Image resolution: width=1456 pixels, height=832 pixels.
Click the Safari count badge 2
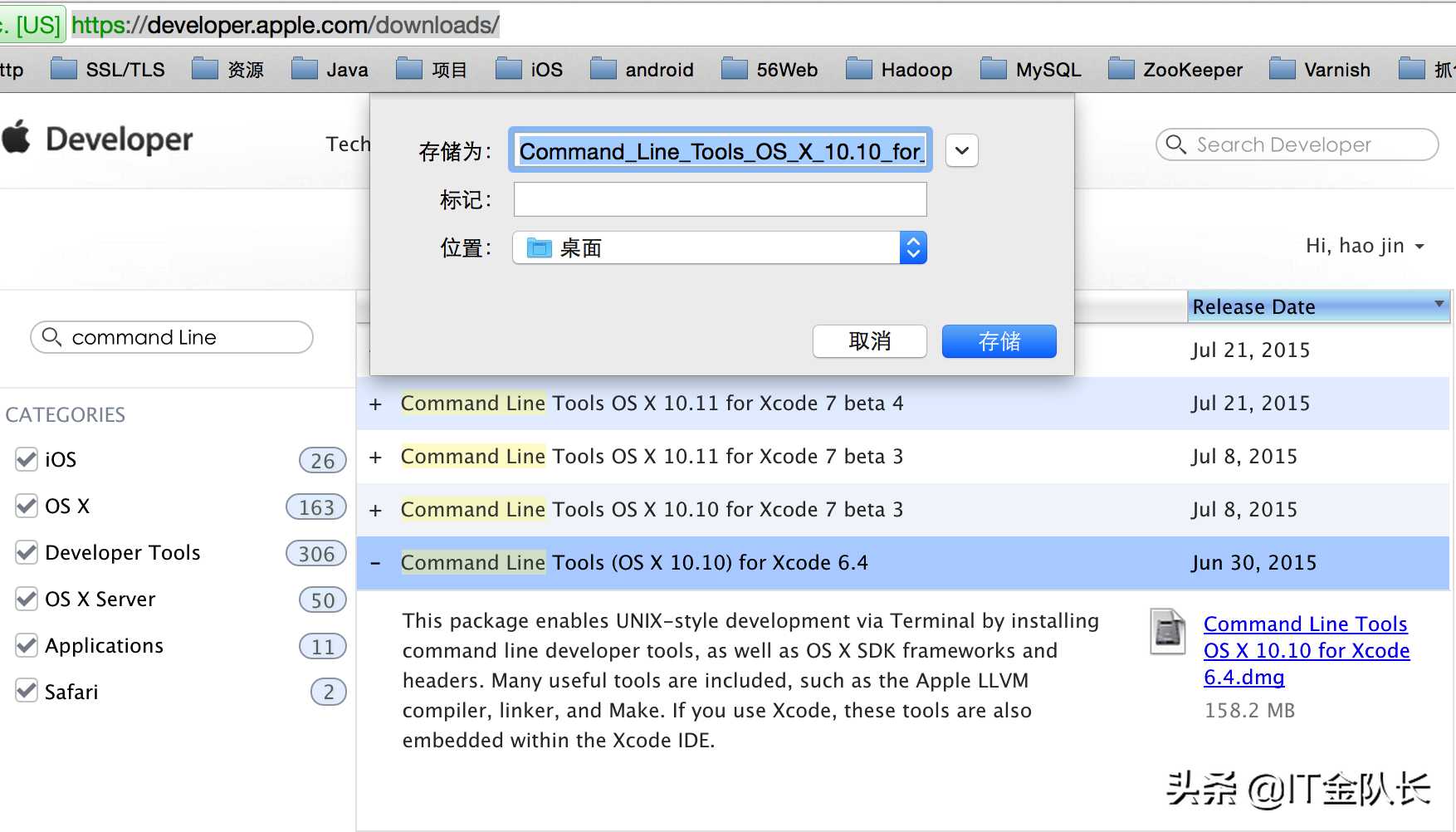[x=328, y=692]
